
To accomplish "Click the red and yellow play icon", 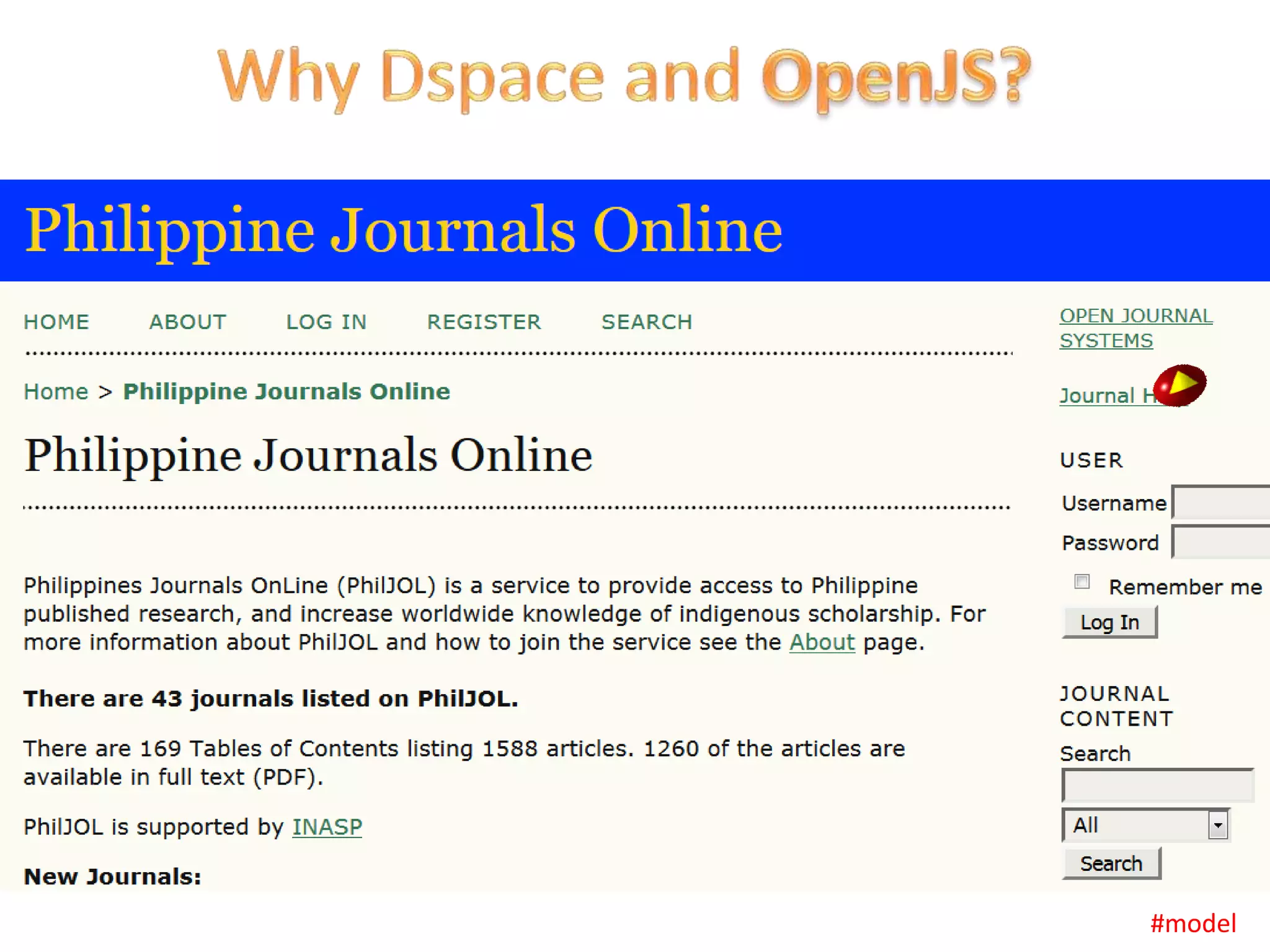I will coord(1180,386).
